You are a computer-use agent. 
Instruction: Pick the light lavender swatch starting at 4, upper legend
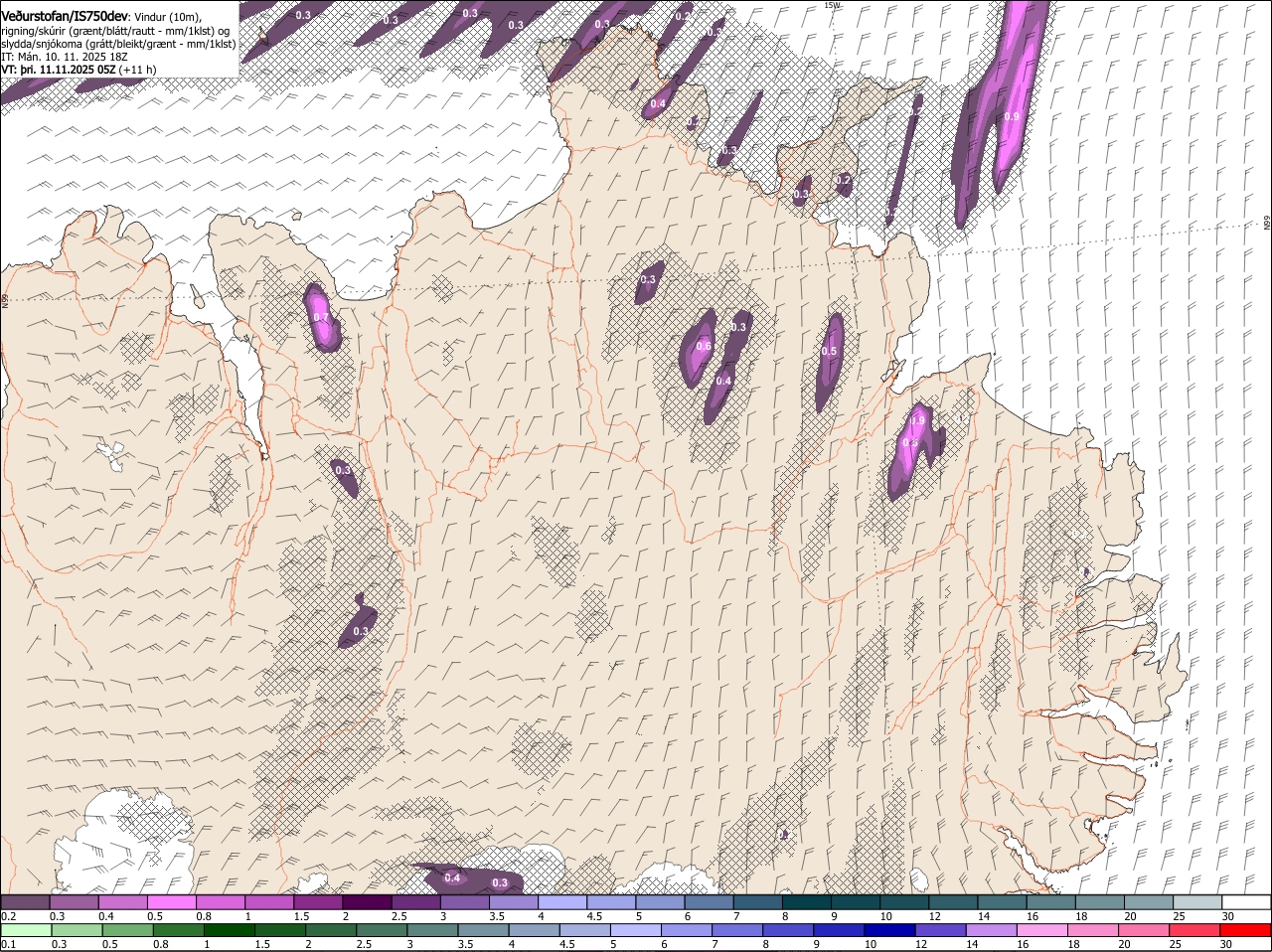561,902
